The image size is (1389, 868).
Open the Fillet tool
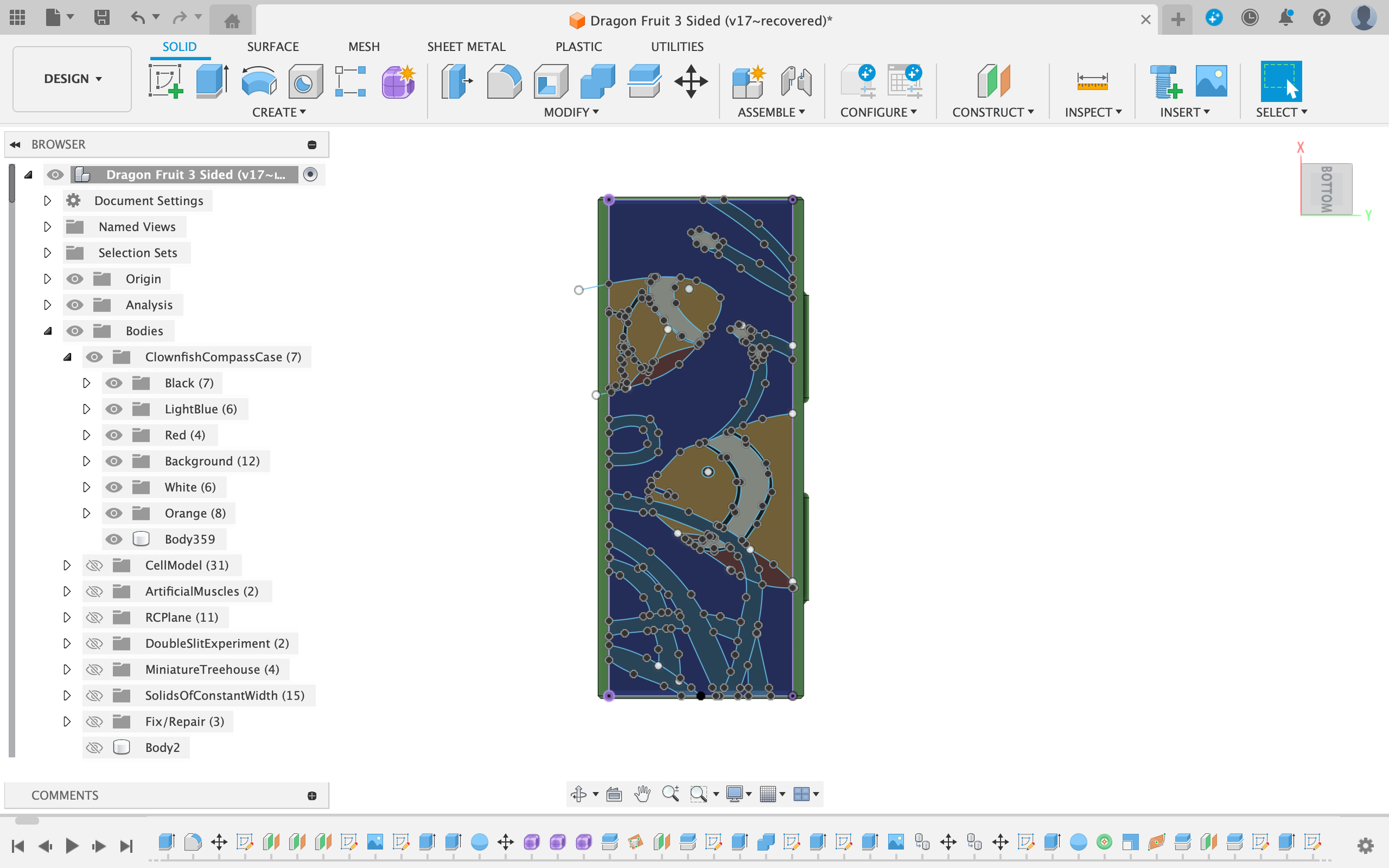tap(504, 81)
